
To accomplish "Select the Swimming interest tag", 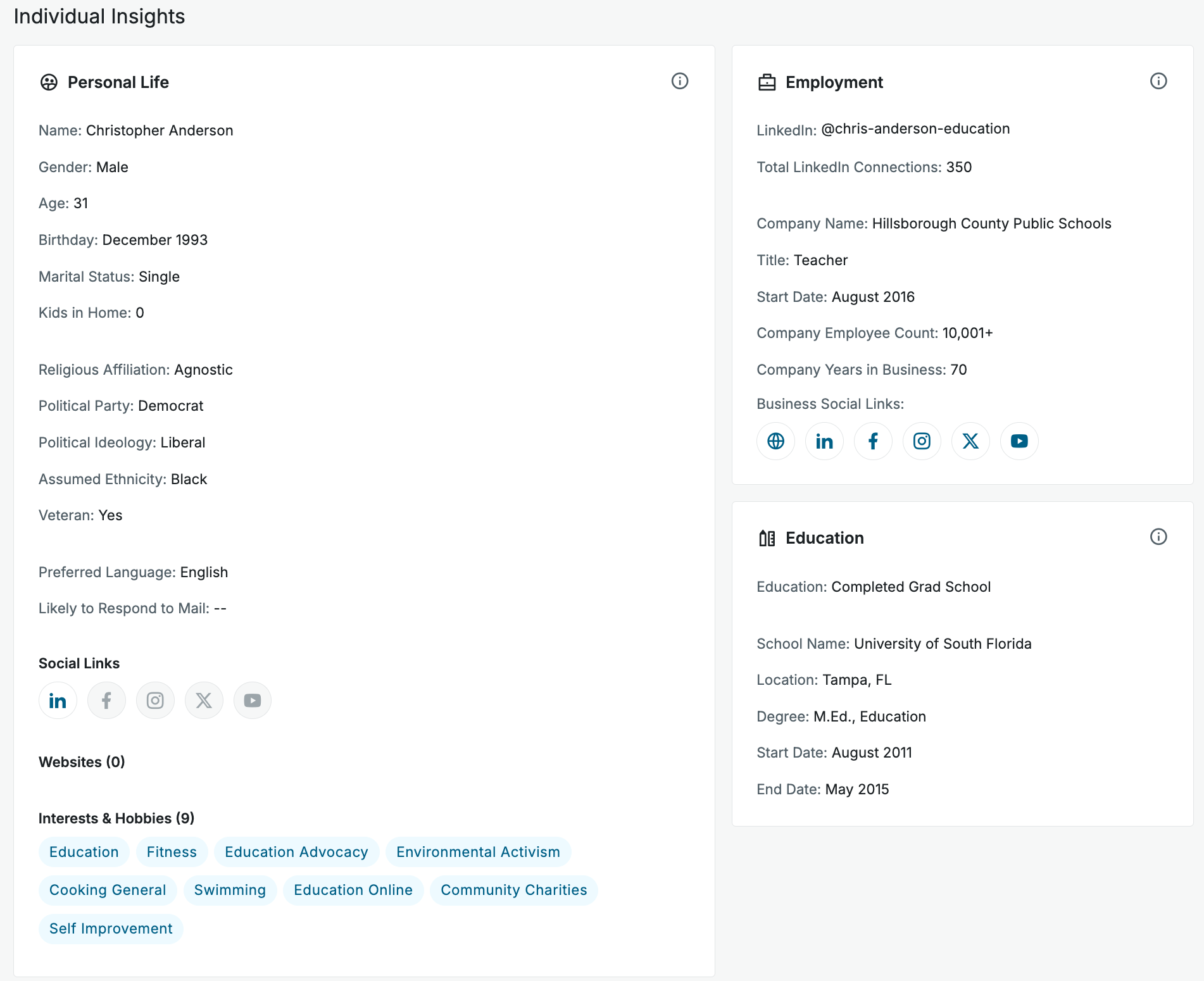I will (230, 890).
